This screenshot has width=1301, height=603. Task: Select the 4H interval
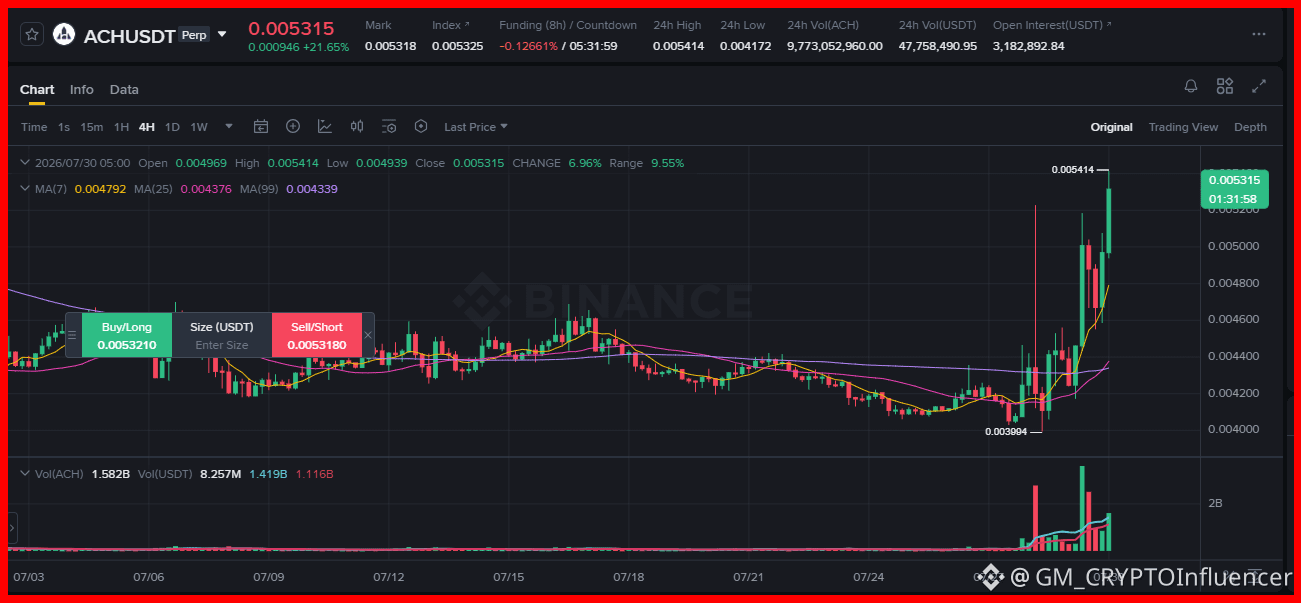pos(147,127)
